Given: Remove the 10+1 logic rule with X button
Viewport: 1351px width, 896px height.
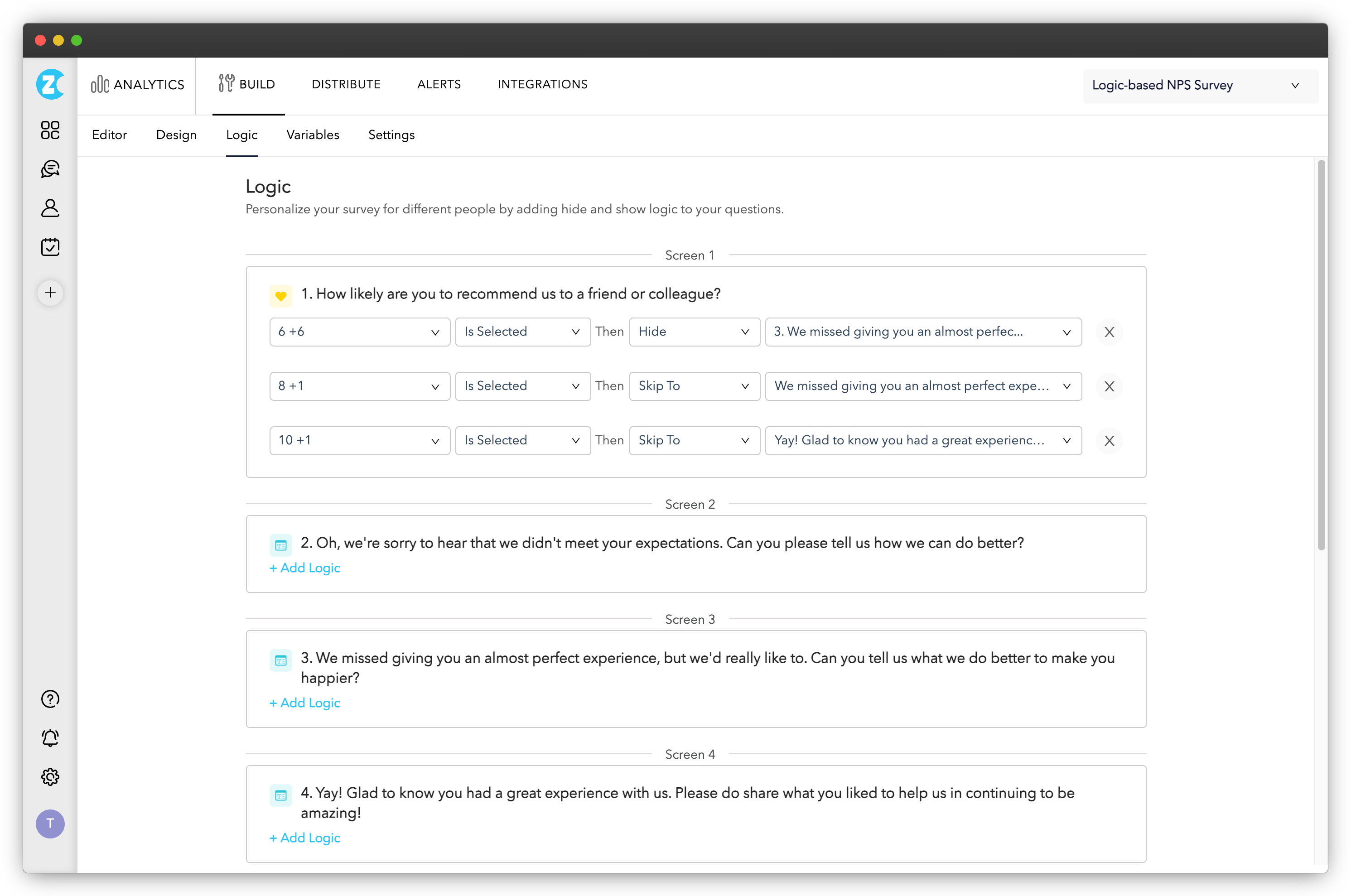Looking at the screenshot, I should (1108, 440).
